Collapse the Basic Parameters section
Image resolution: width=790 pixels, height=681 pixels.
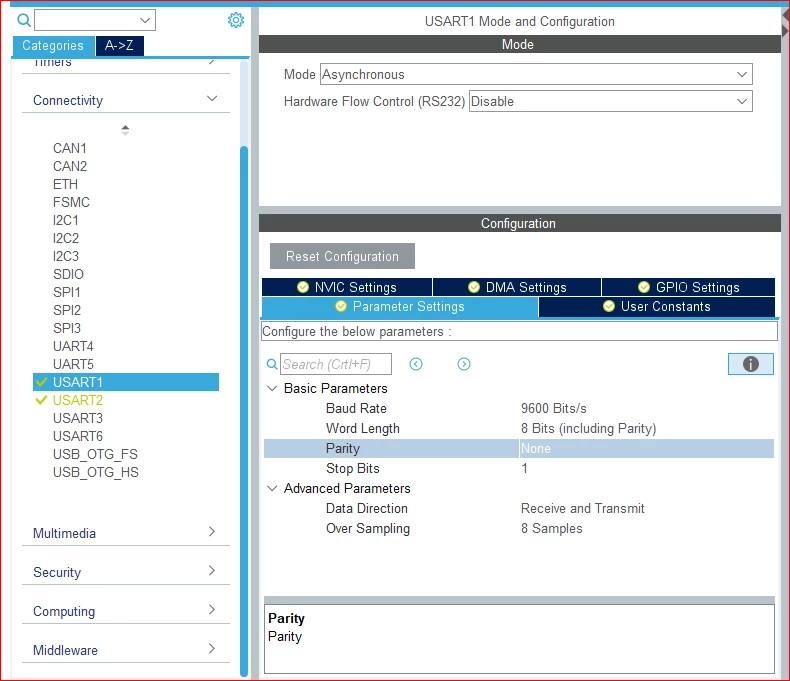(272, 388)
